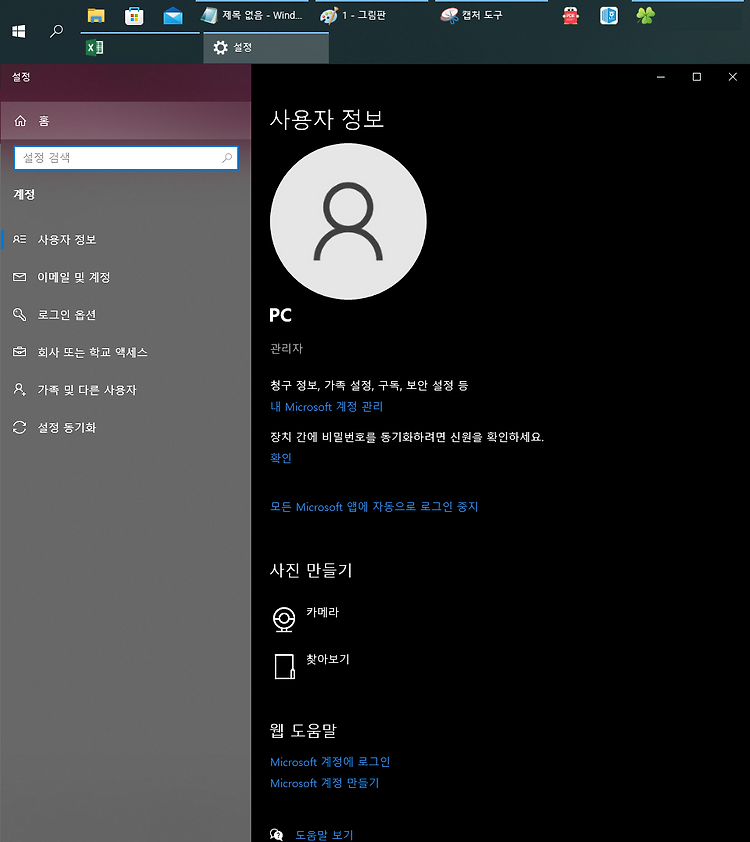
Task: Click the 홈 house icon
Action: [x=20, y=121]
